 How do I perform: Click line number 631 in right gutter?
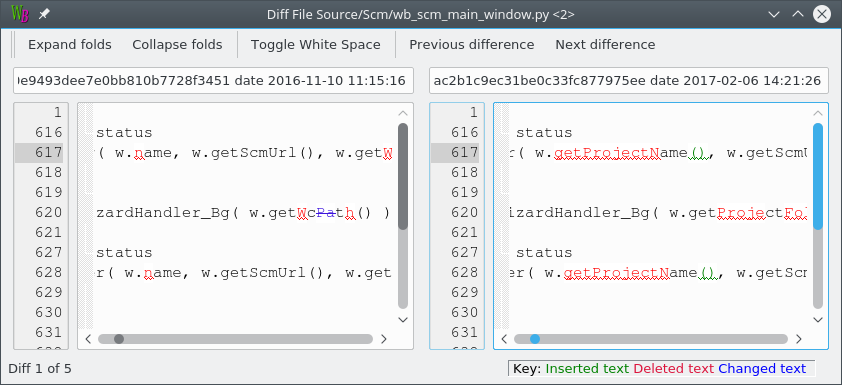point(464,333)
